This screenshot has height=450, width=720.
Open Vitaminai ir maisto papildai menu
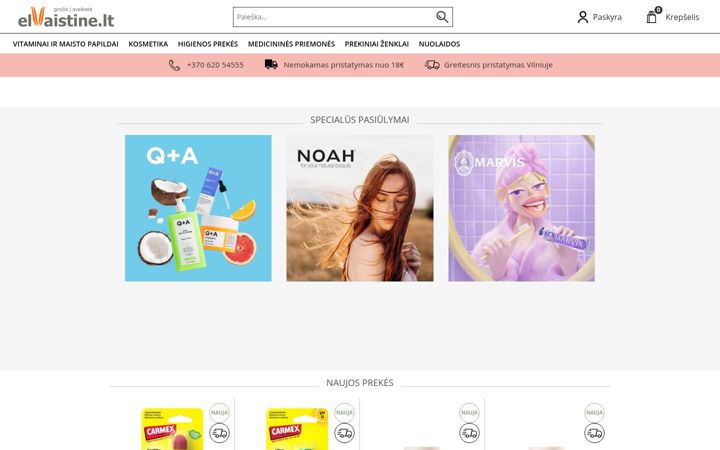point(66,44)
